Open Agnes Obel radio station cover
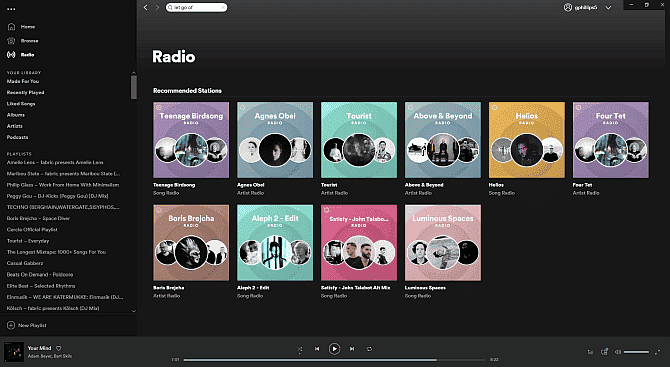Screen dimensions: 670x367 pyautogui.click(x=275, y=140)
